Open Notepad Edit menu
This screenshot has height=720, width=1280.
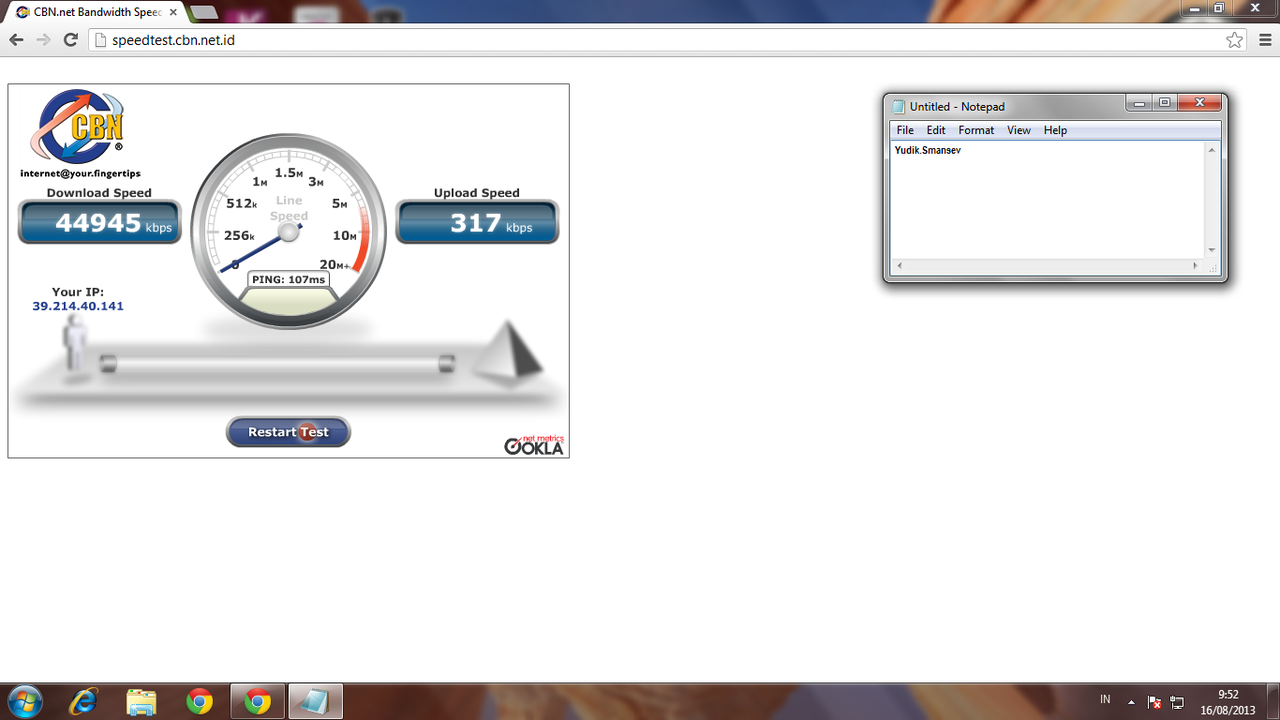pos(936,130)
